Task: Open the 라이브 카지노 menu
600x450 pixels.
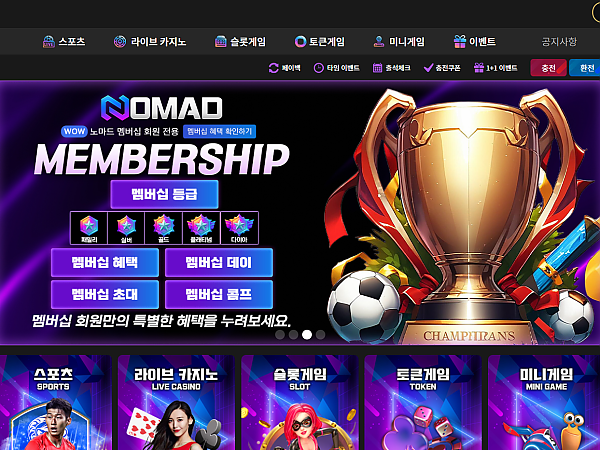Action: 150,41
